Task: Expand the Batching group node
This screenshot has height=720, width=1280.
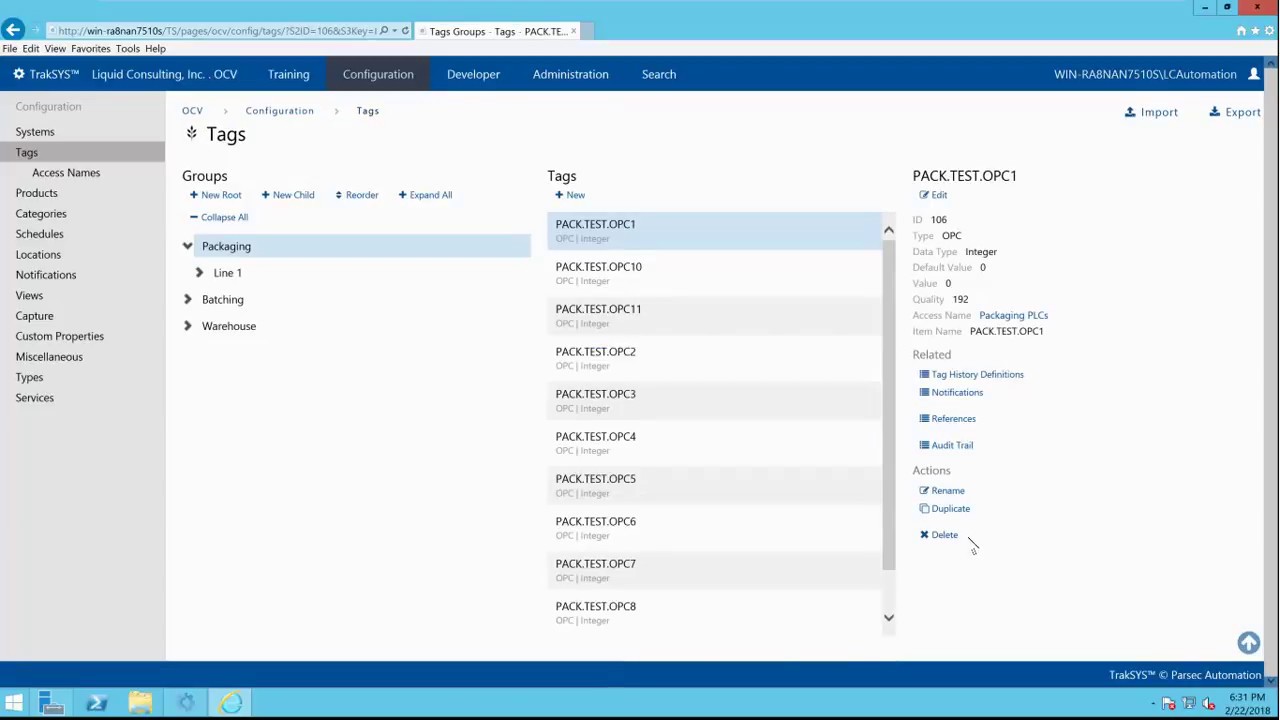Action: pyautogui.click(x=187, y=299)
